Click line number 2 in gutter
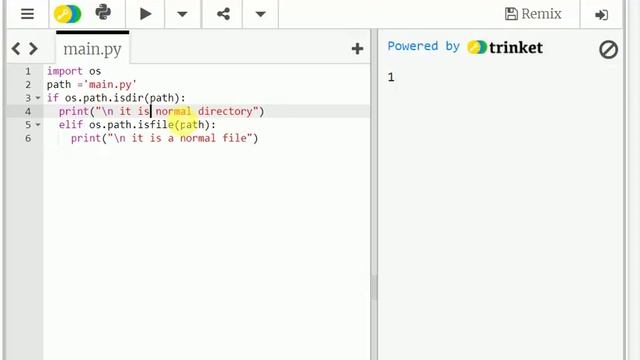640x360 pixels. (28, 84)
